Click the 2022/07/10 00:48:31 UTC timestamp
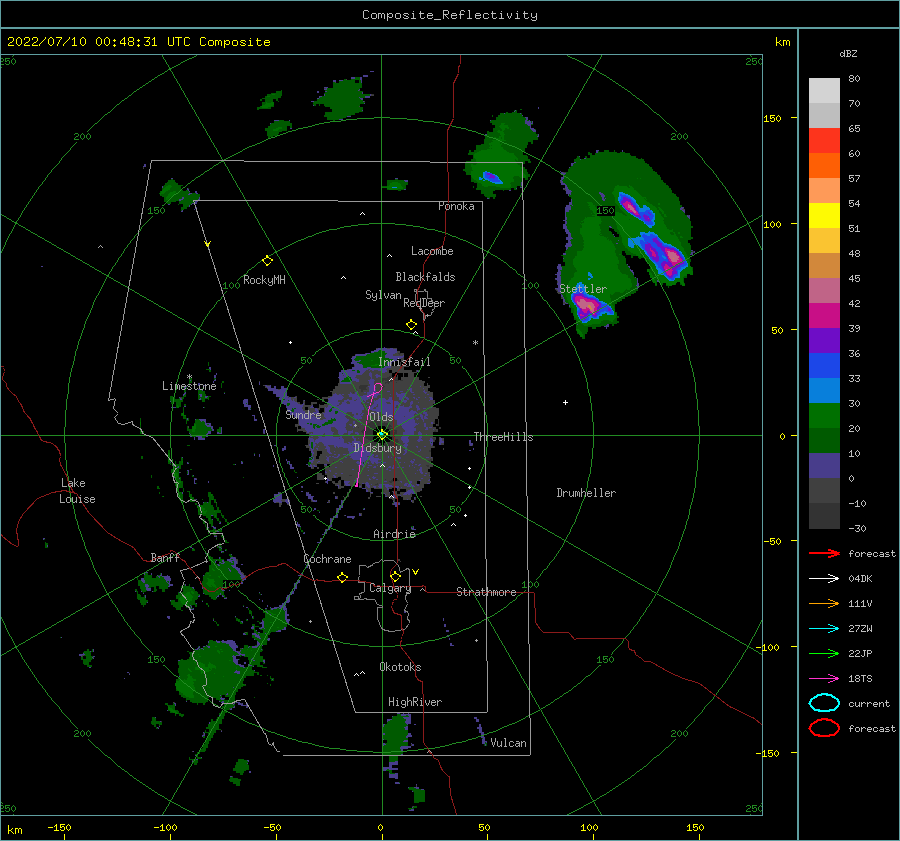This screenshot has width=900, height=841. click(x=139, y=41)
